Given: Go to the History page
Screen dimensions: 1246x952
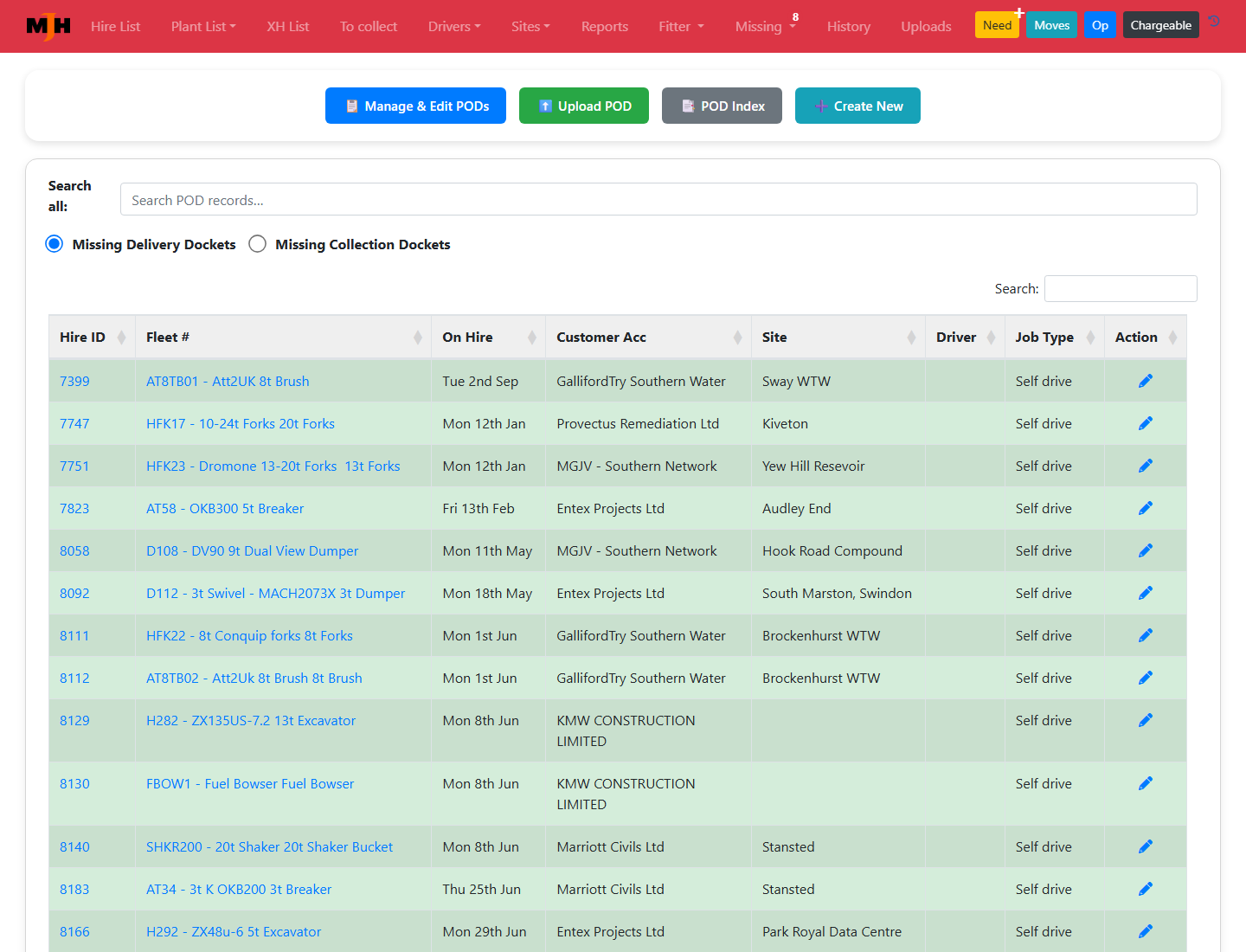Looking at the screenshot, I should coord(849,26).
